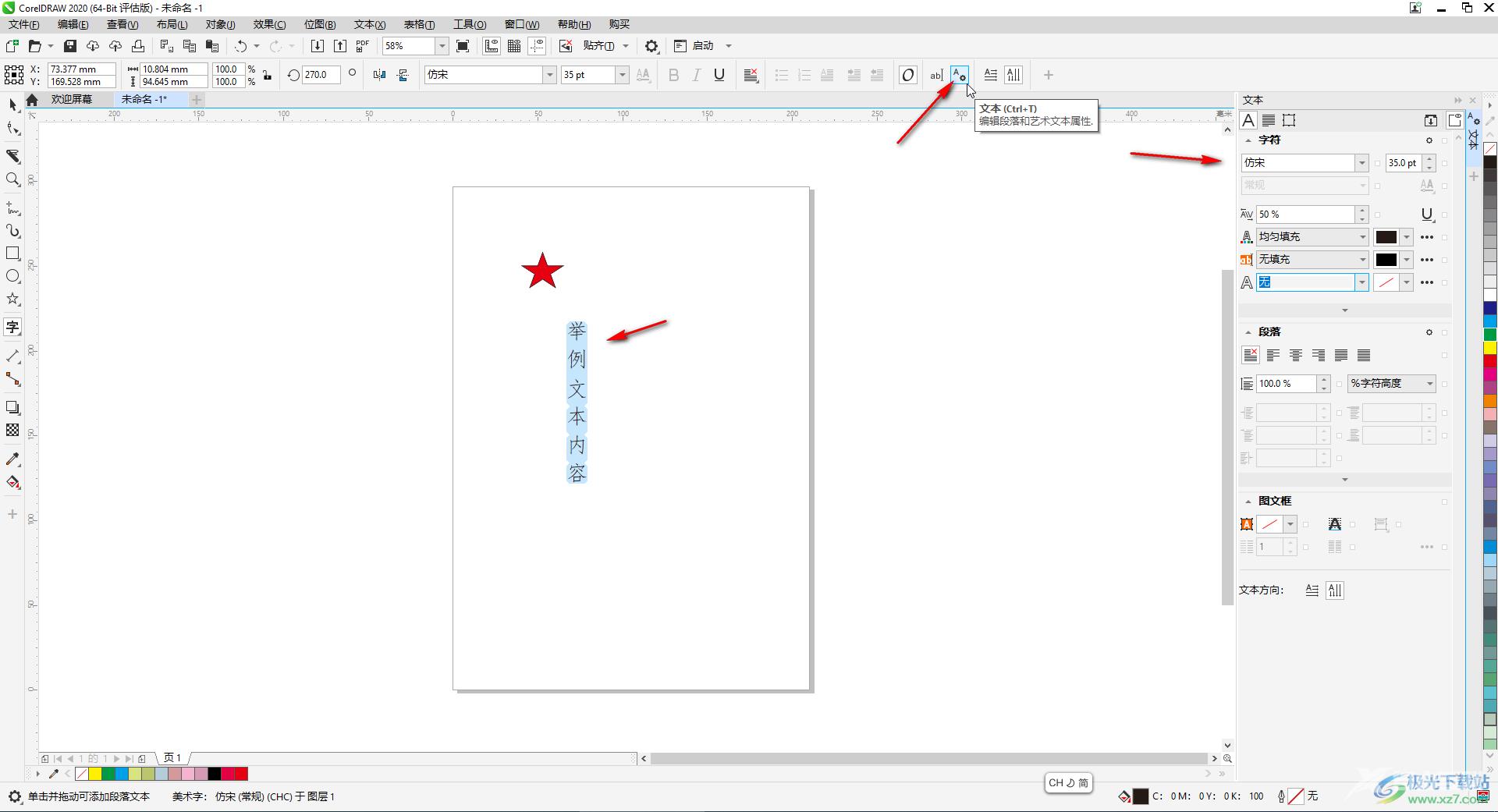The width and height of the screenshot is (1498, 812).
Task: Select the Color Eyedropper tool
Action: pos(12,459)
